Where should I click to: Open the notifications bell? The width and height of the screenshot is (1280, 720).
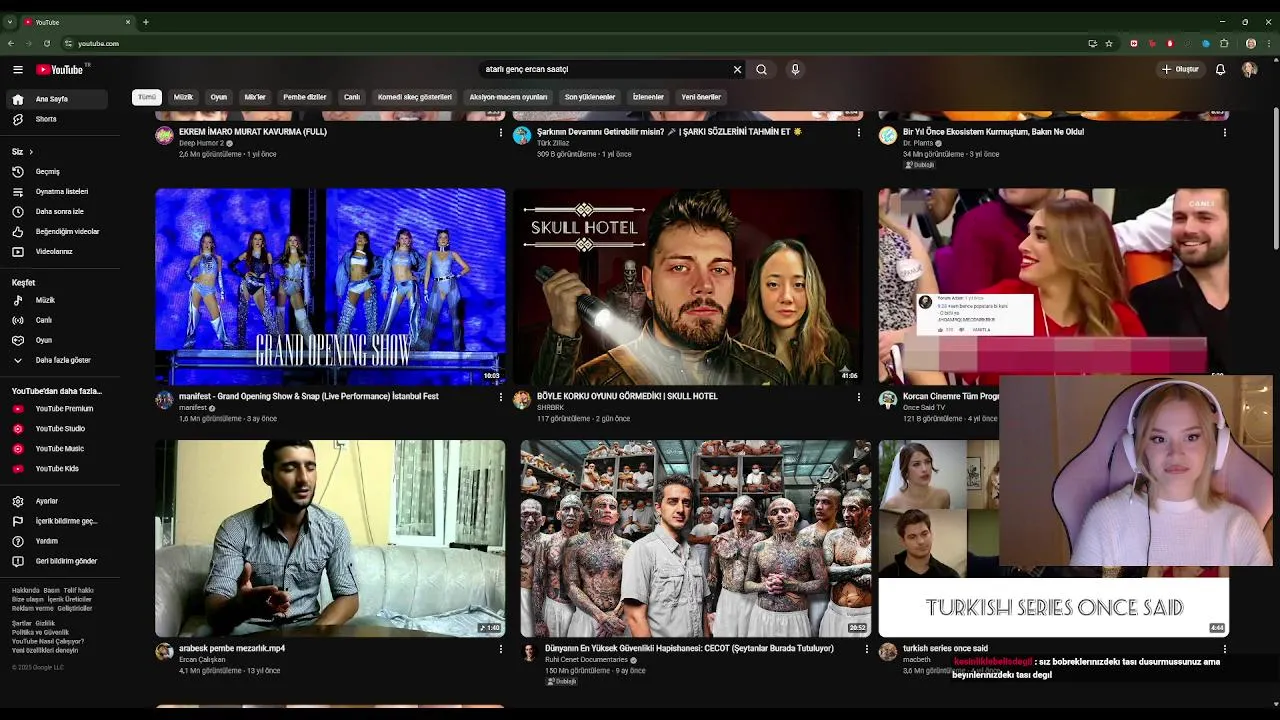tap(1220, 69)
